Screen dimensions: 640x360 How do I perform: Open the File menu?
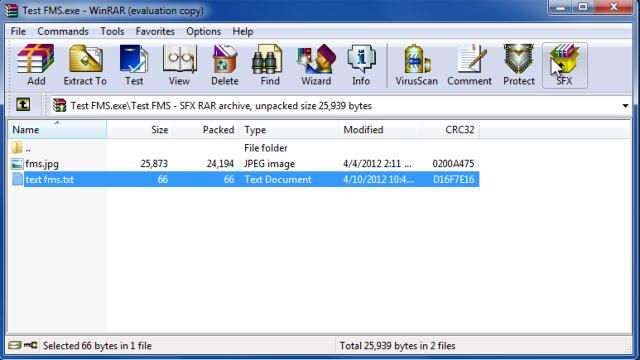pos(18,31)
